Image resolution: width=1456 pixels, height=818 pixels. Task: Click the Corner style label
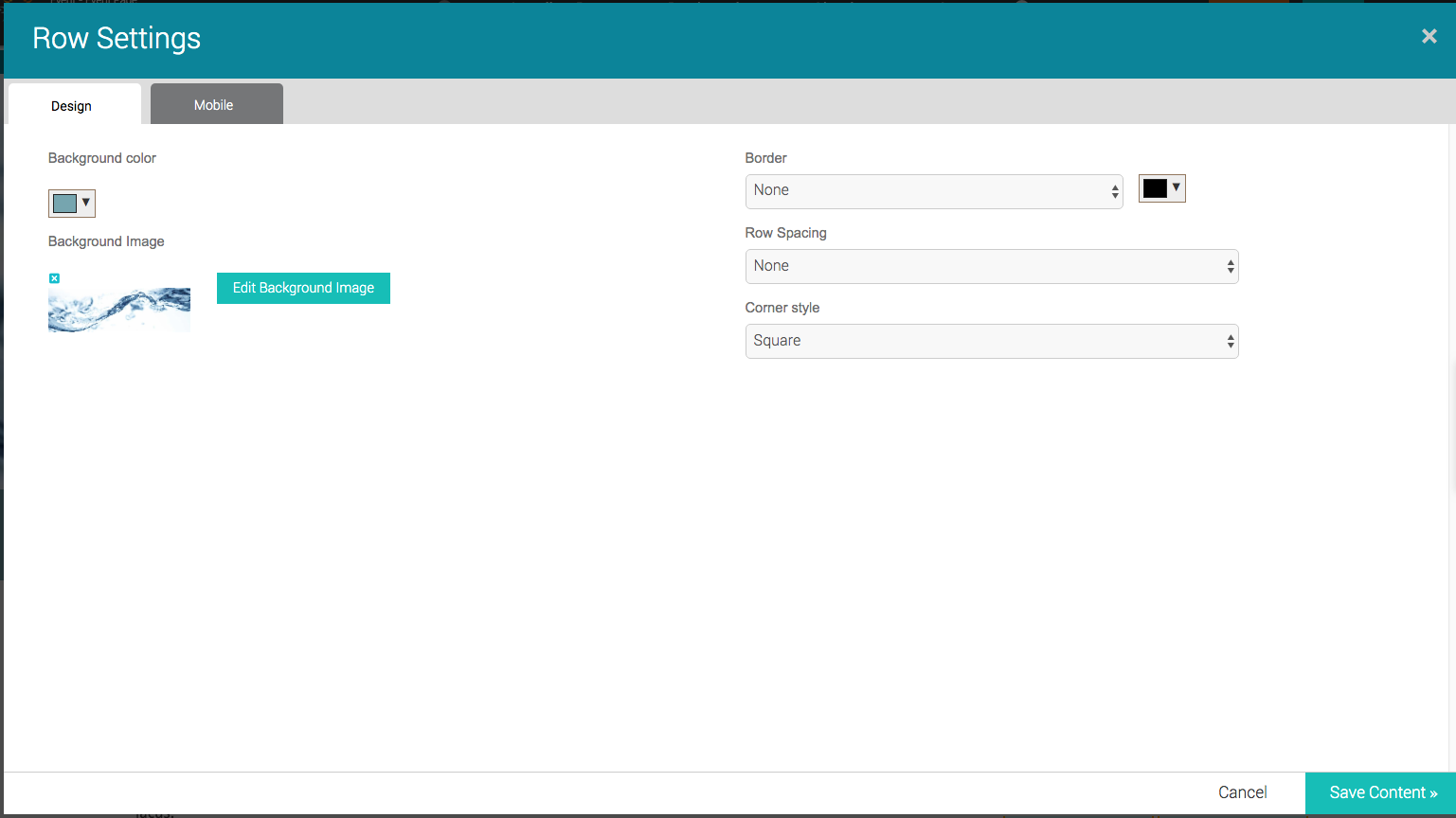tap(782, 308)
